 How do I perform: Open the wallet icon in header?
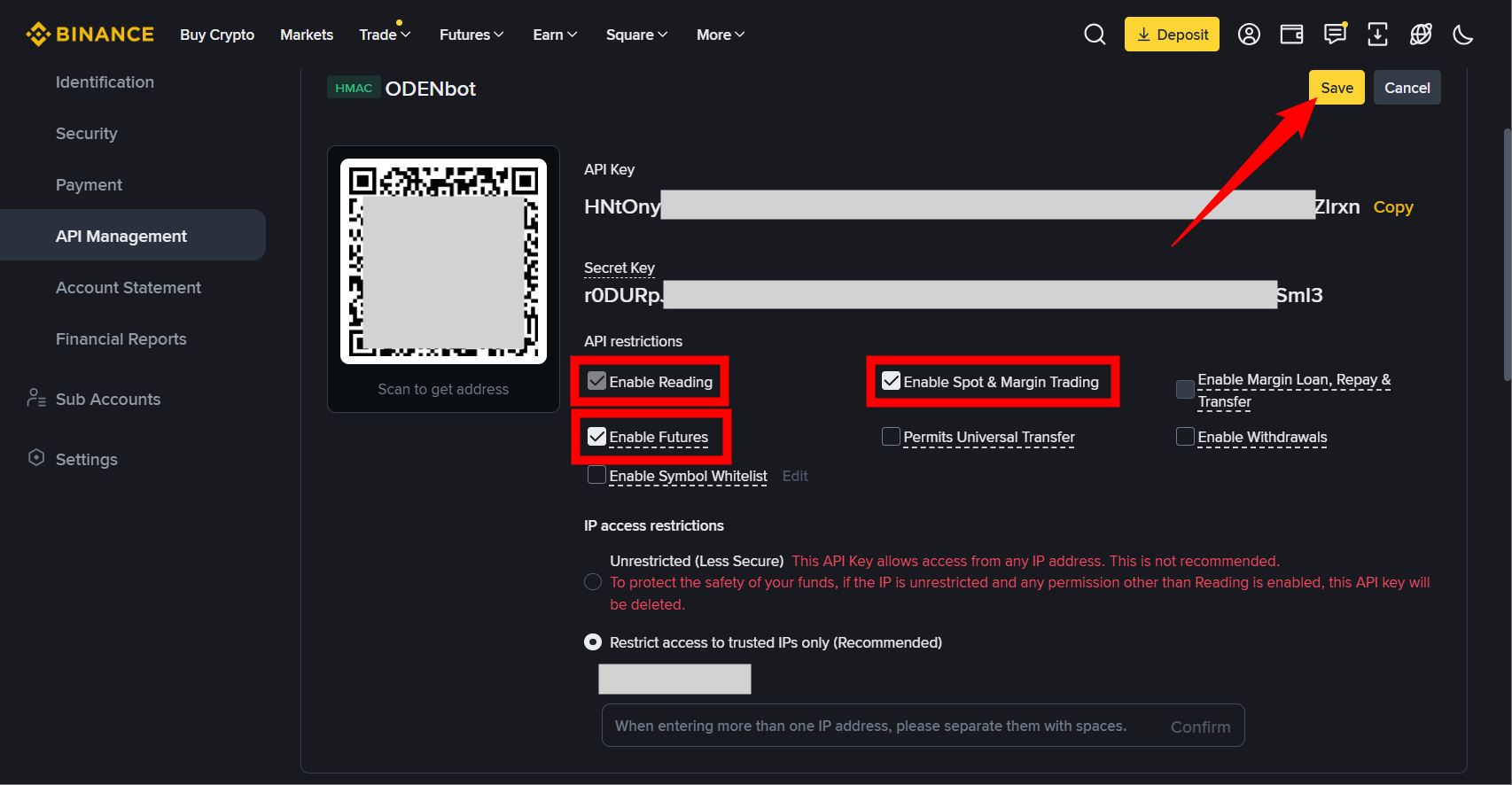pyautogui.click(x=1291, y=35)
